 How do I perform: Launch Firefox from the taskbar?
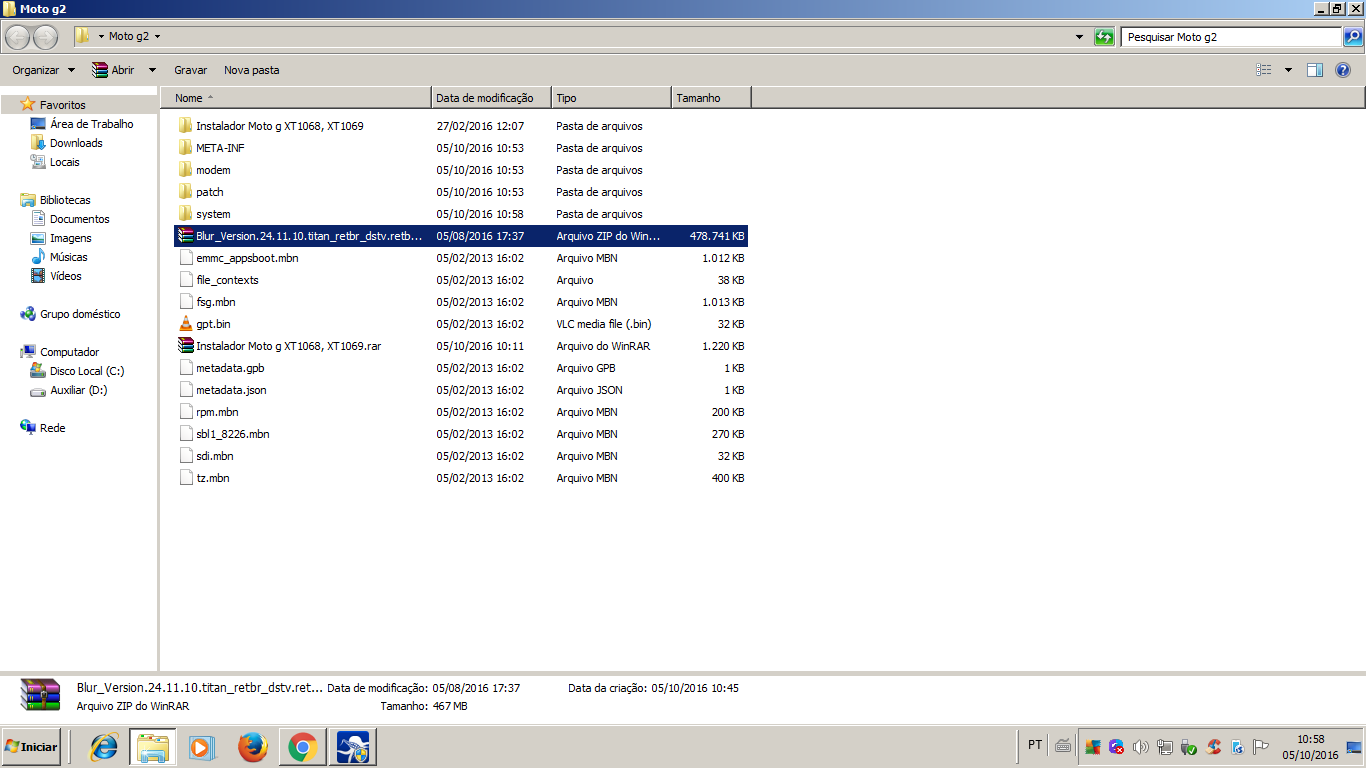coord(253,747)
